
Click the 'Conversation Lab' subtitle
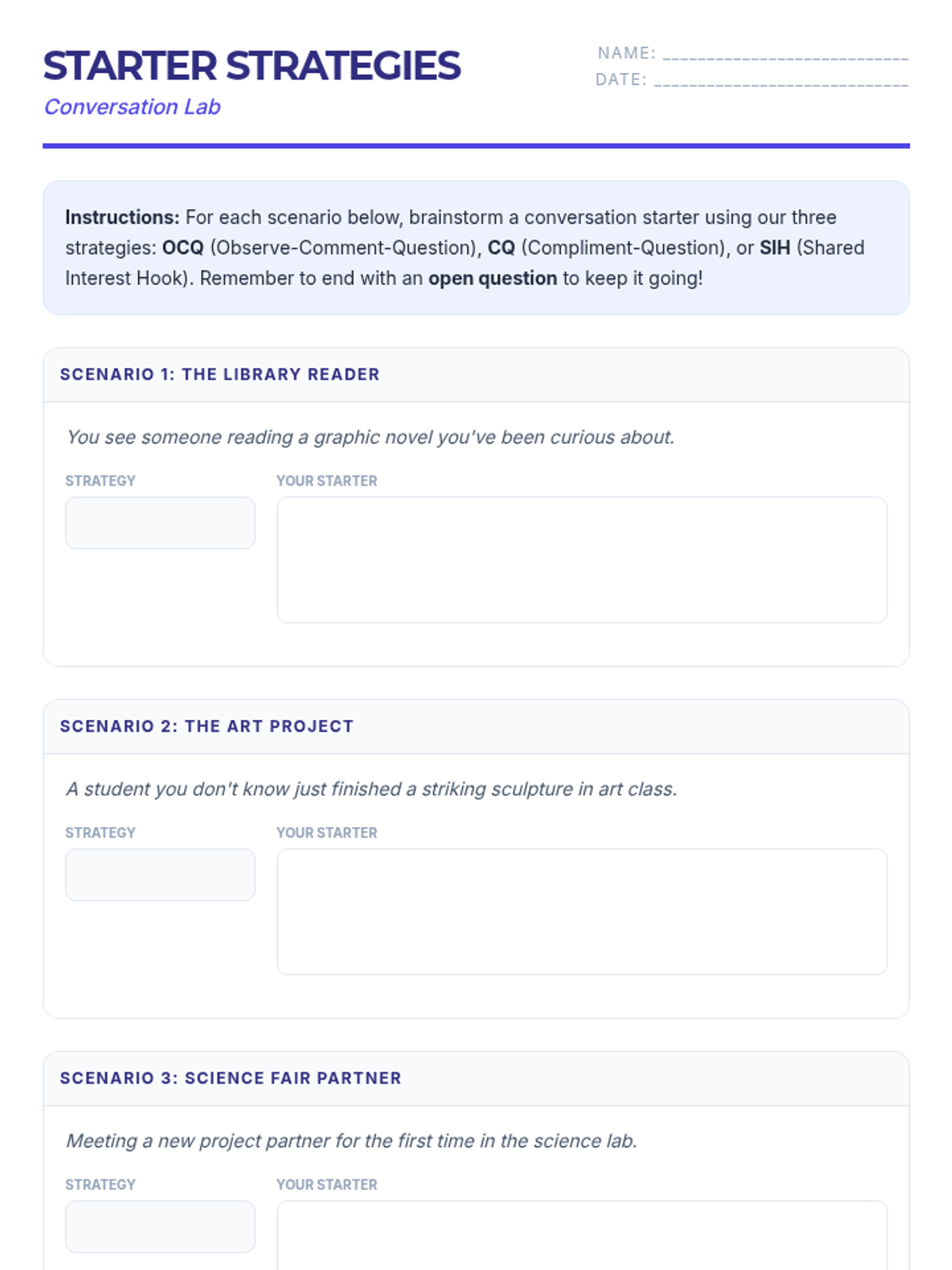(132, 107)
